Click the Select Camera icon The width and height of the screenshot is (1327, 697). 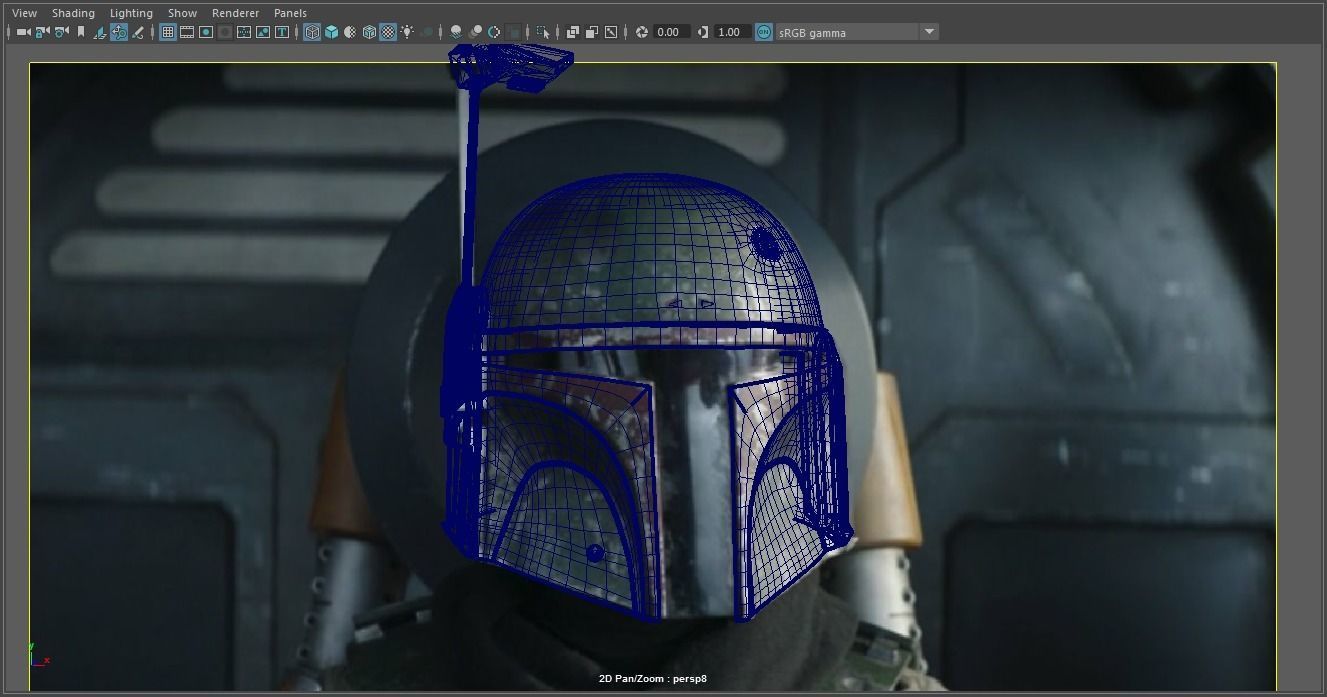pyautogui.click(x=23, y=32)
